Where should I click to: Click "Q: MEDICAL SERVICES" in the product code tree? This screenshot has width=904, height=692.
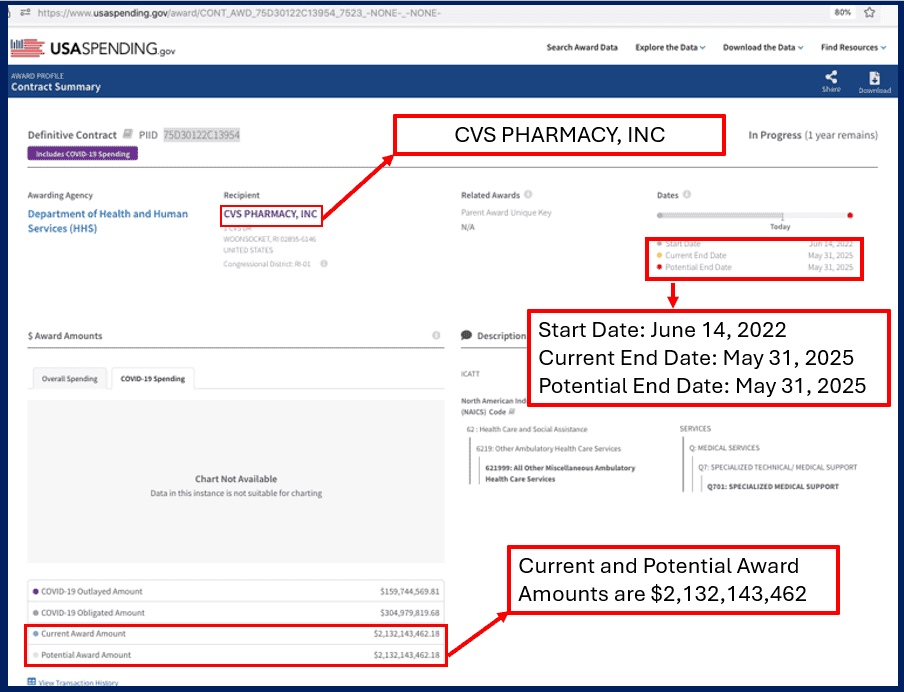point(724,448)
